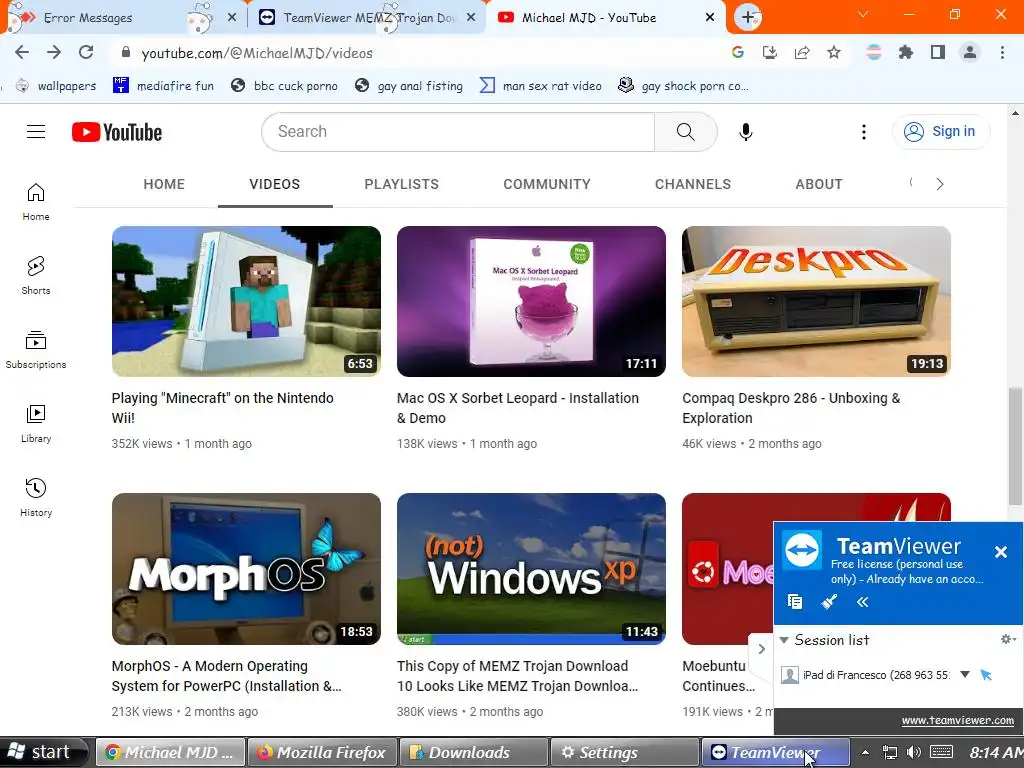
Task: Switch to the HOME channel tab
Action: click(x=164, y=184)
